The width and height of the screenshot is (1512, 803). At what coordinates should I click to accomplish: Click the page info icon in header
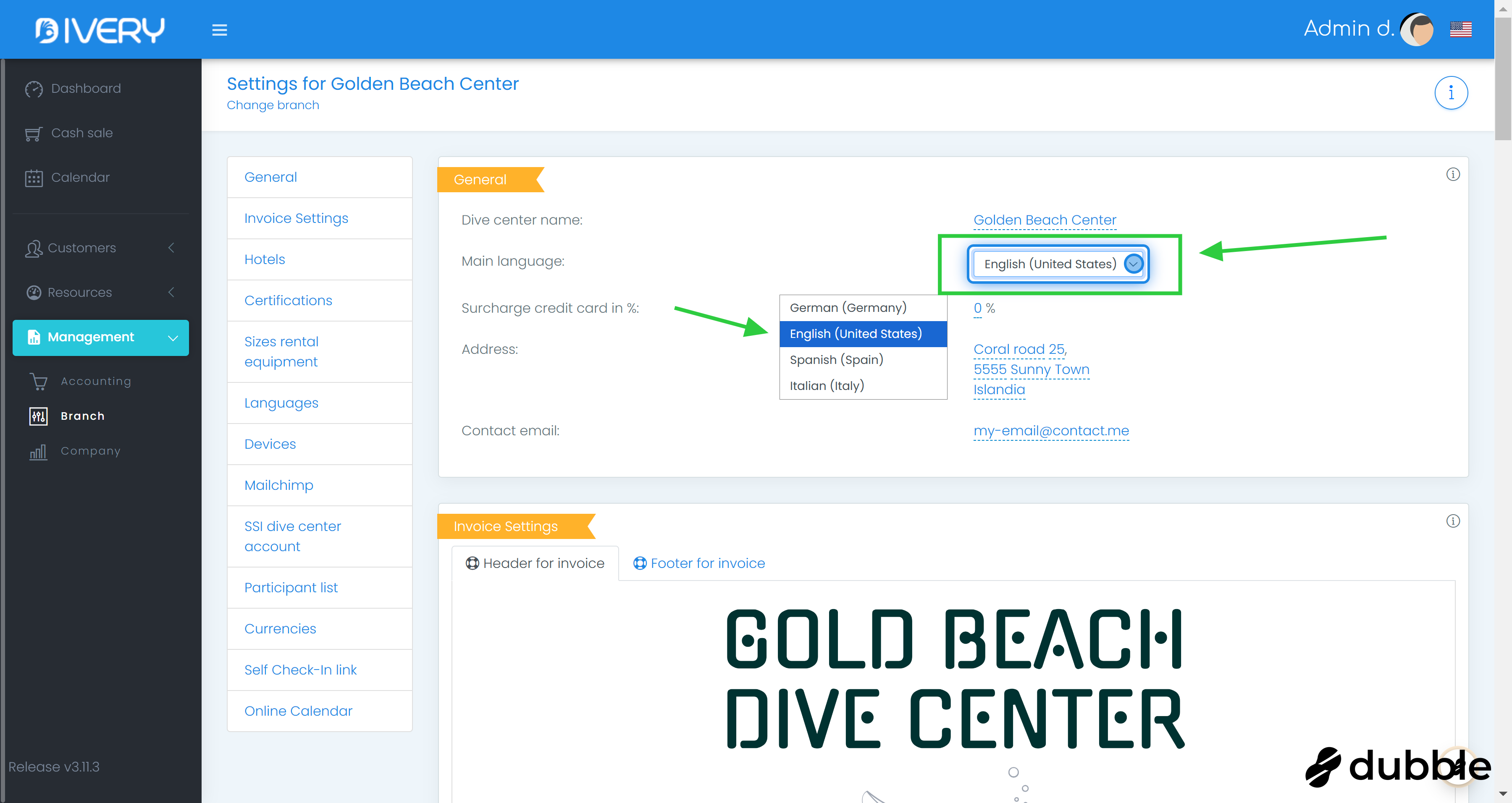pos(1451,93)
